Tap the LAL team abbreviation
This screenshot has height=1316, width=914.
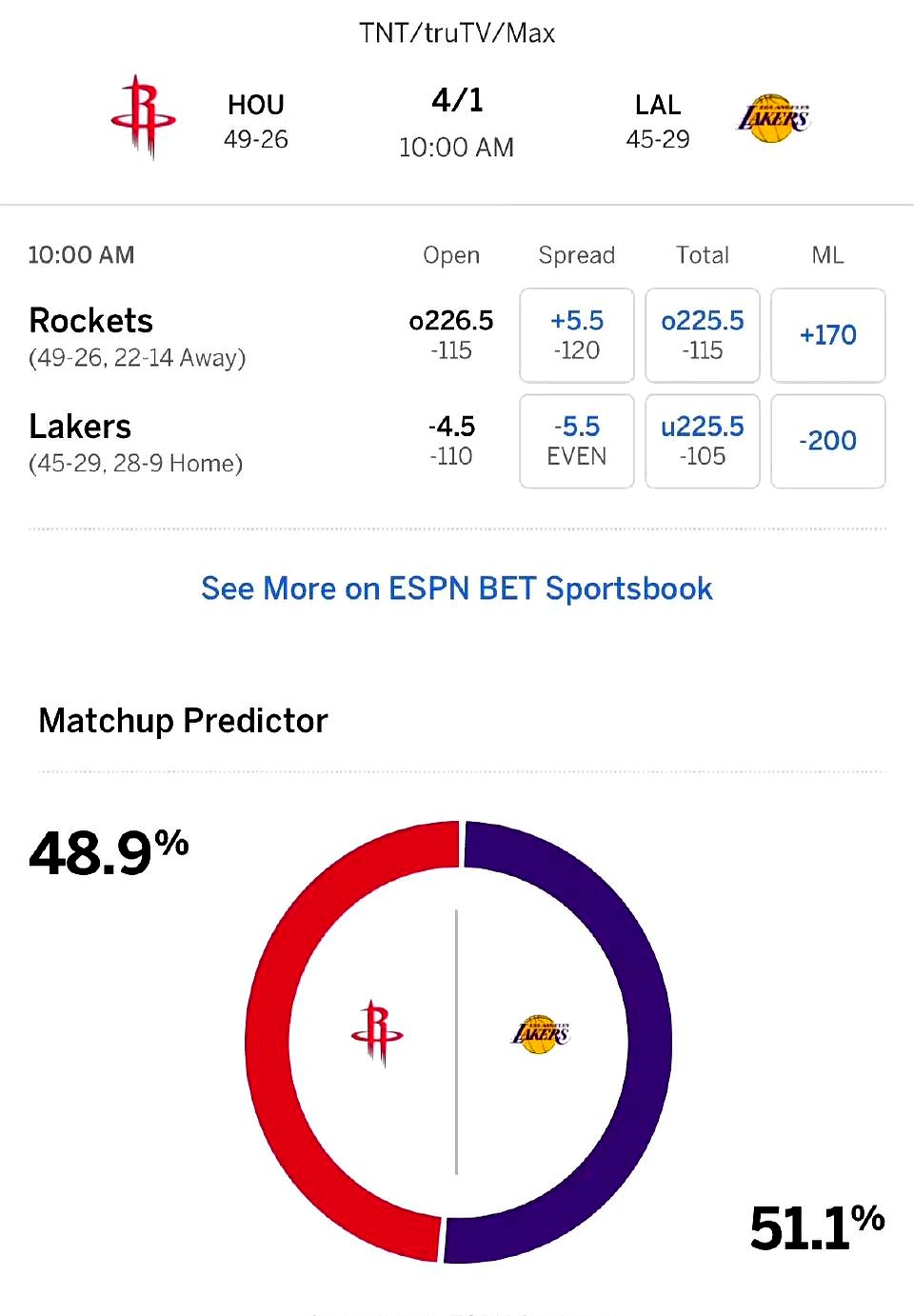click(x=657, y=105)
